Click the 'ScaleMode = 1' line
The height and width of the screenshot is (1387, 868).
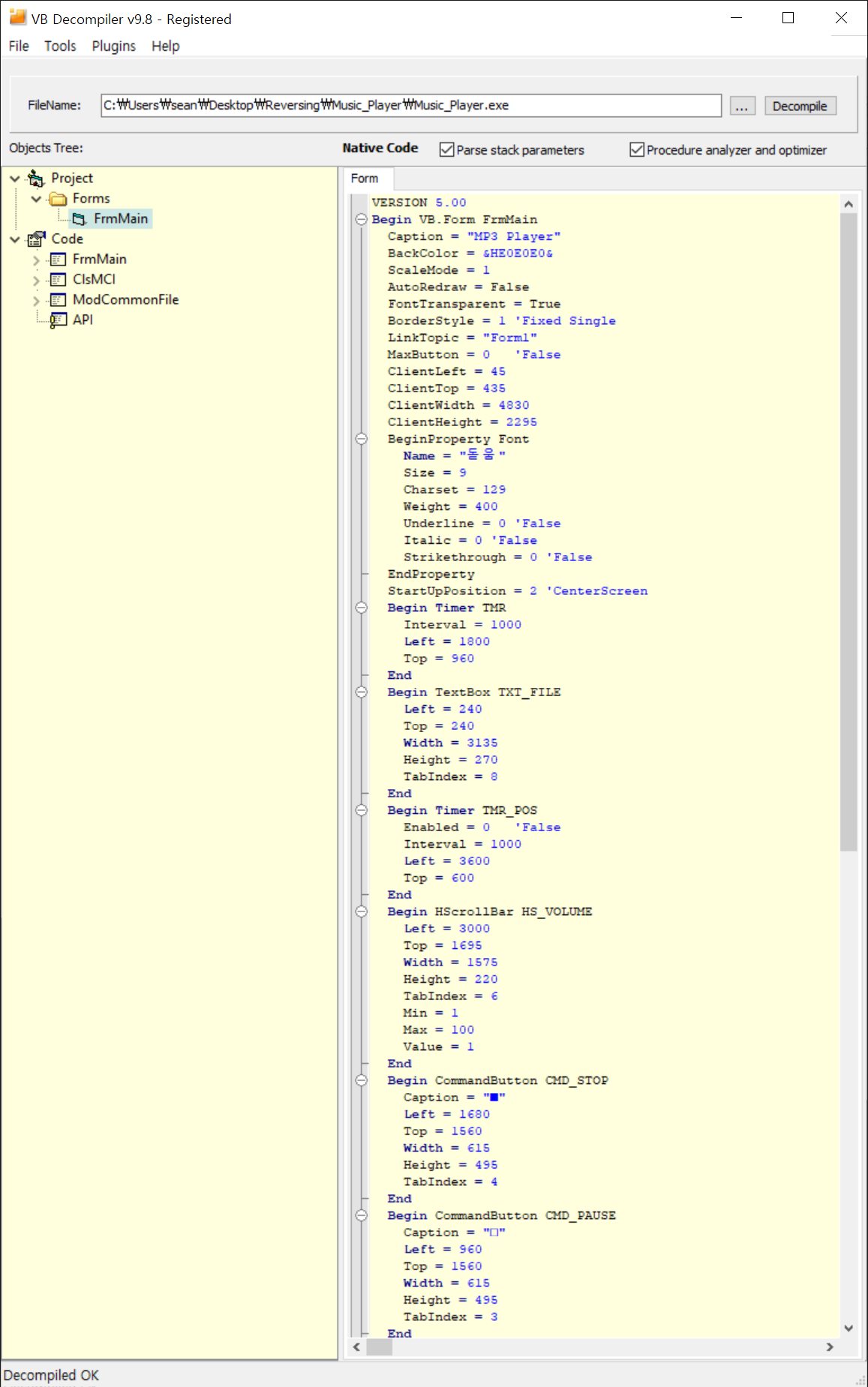[x=439, y=270]
